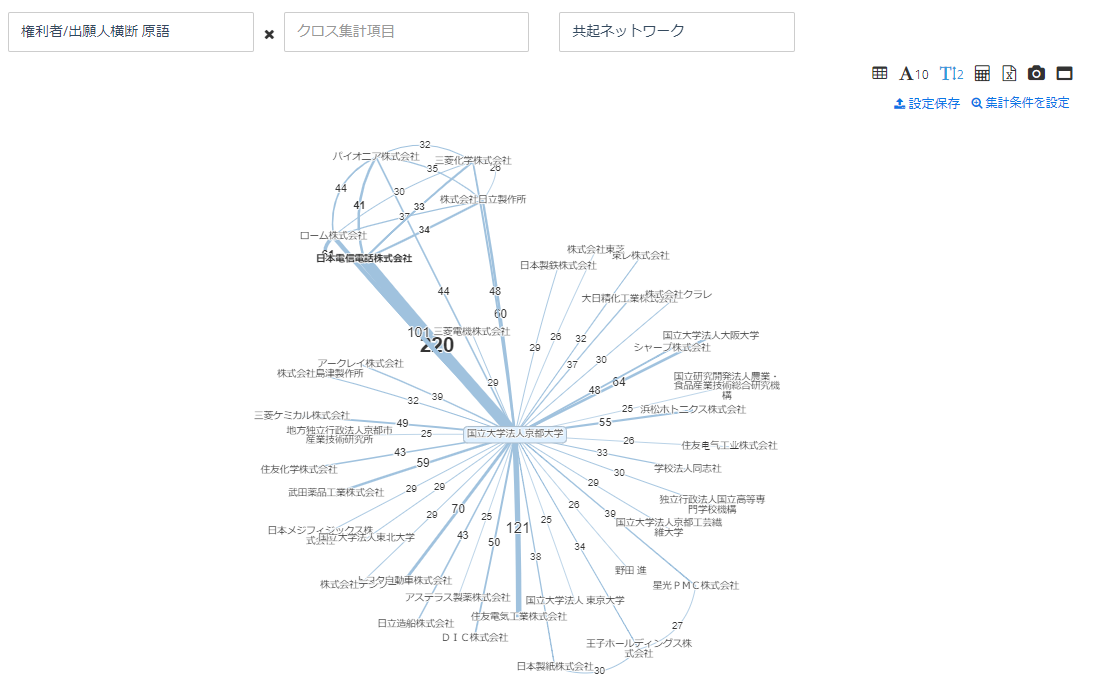Click the font size A10 icon
This screenshot has height=695, width=1098.
[914, 73]
